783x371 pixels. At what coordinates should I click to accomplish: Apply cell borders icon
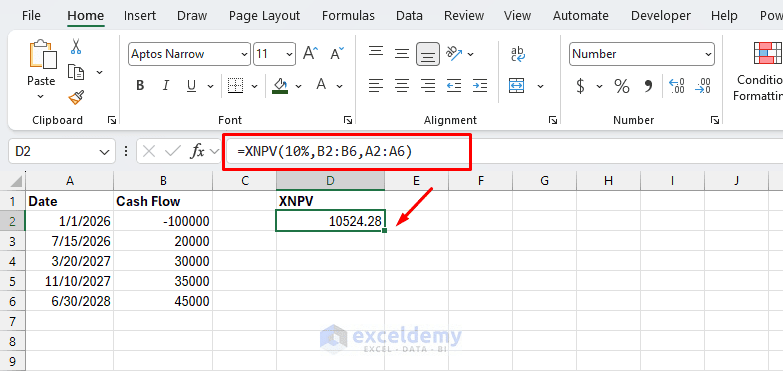click(x=235, y=86)
